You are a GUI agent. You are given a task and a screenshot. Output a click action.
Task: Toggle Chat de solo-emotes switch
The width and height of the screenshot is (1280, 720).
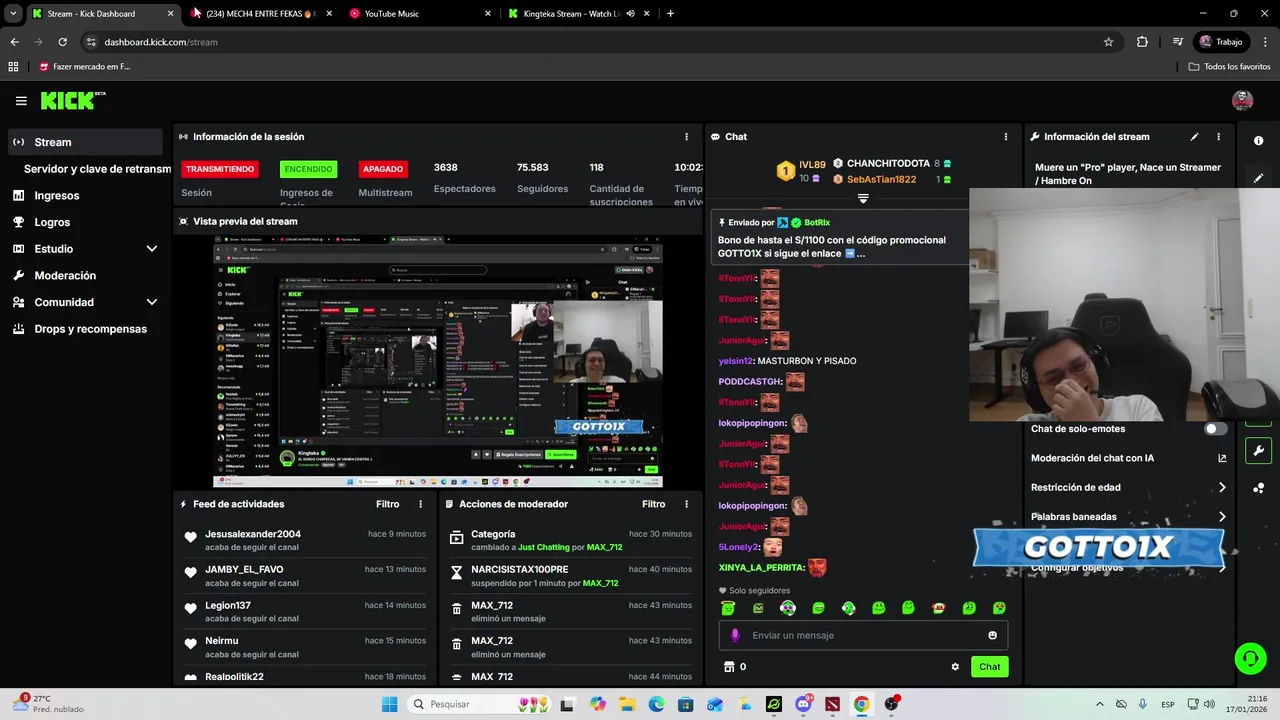coord(1215,429)
